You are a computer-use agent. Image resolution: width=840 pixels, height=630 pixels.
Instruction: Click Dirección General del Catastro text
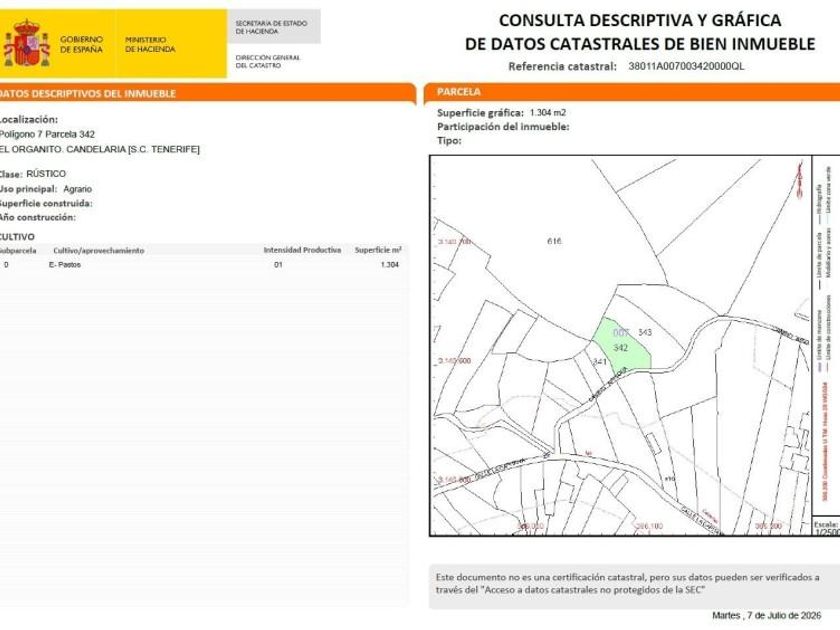click(x=268, y=61)
